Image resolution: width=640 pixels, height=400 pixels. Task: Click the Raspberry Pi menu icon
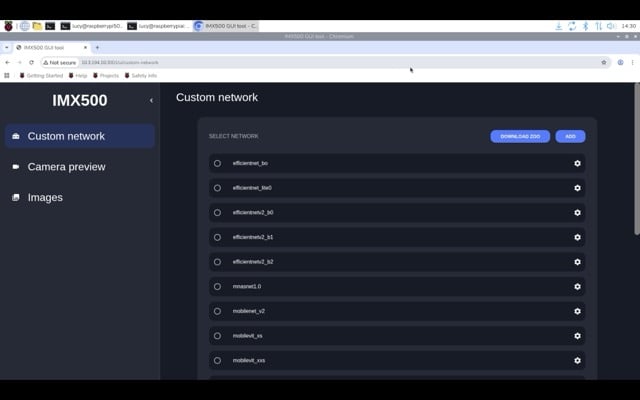tap(8, 26)
